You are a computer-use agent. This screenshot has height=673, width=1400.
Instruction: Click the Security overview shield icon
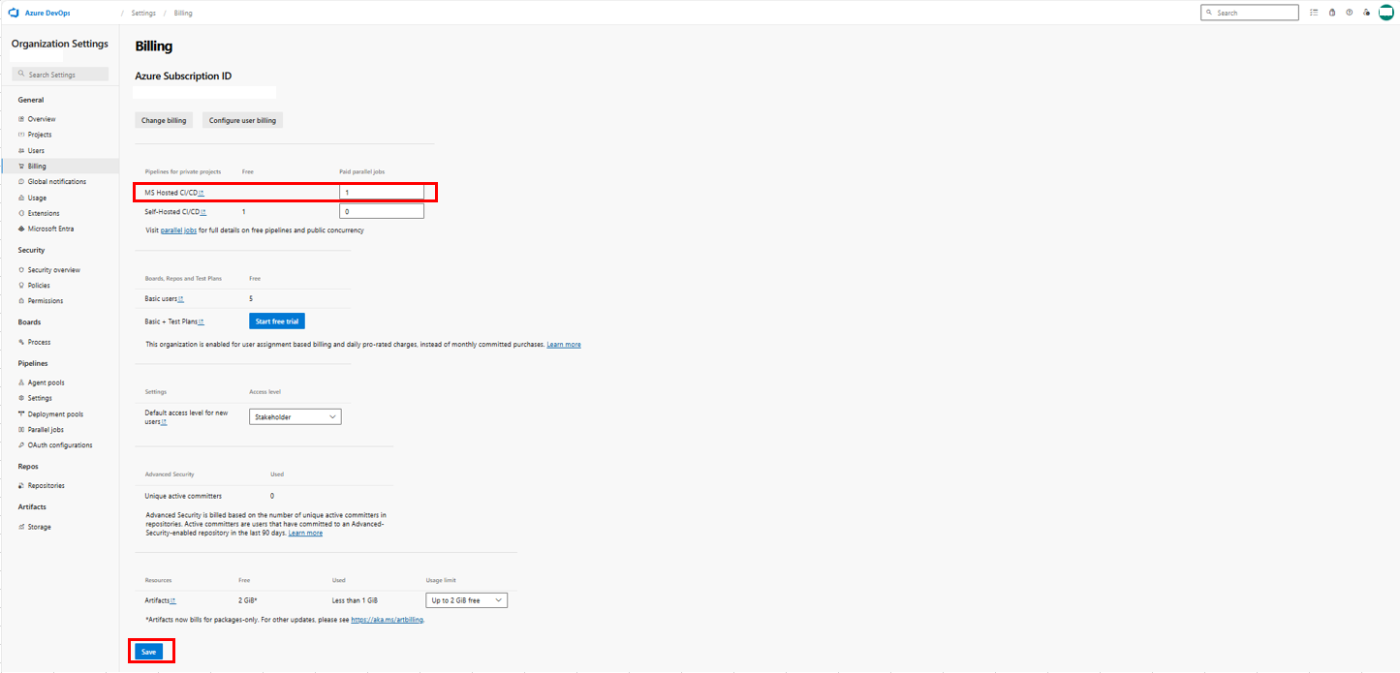point(21,270)
